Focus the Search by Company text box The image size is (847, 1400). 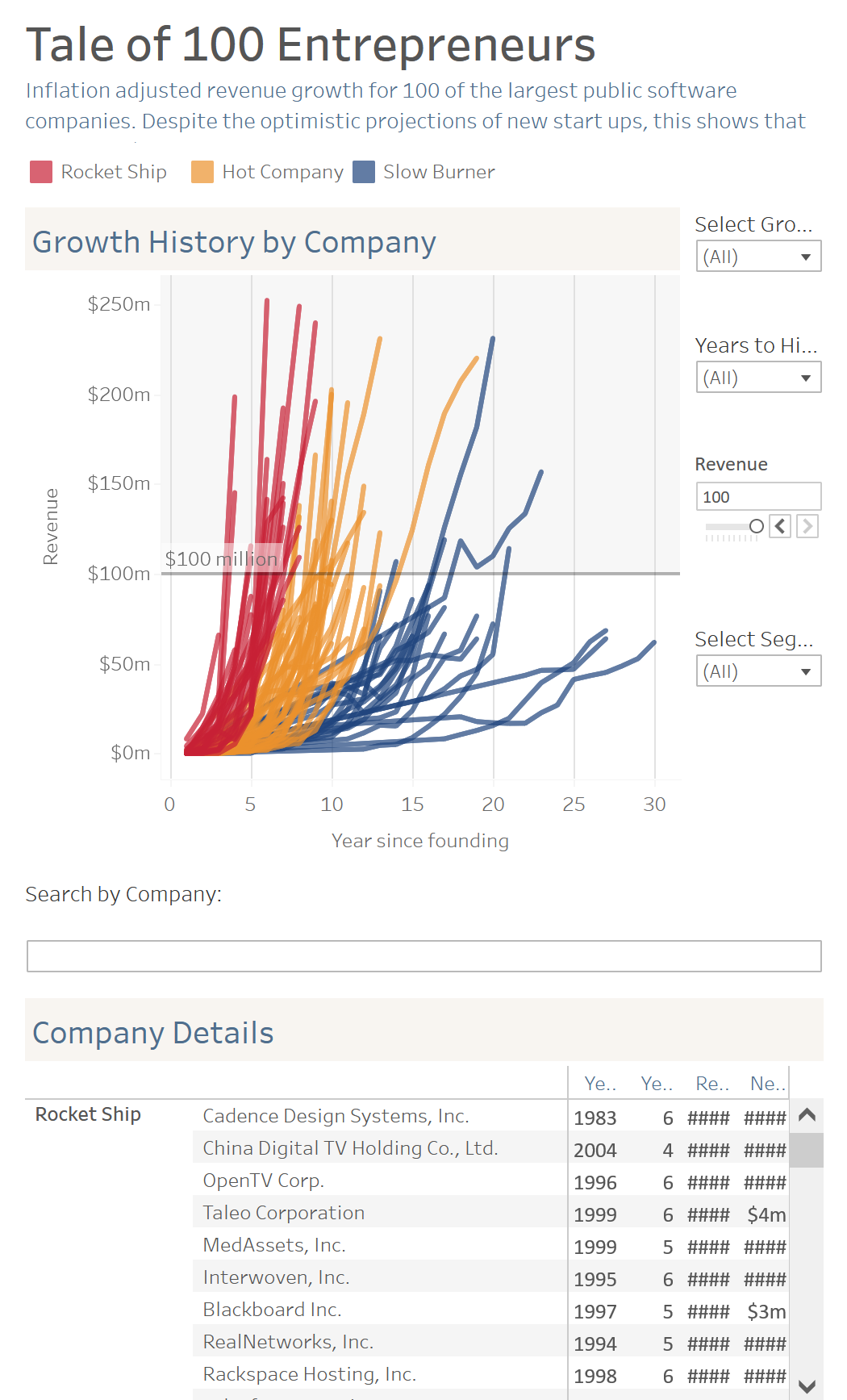[x=423, y=956]
